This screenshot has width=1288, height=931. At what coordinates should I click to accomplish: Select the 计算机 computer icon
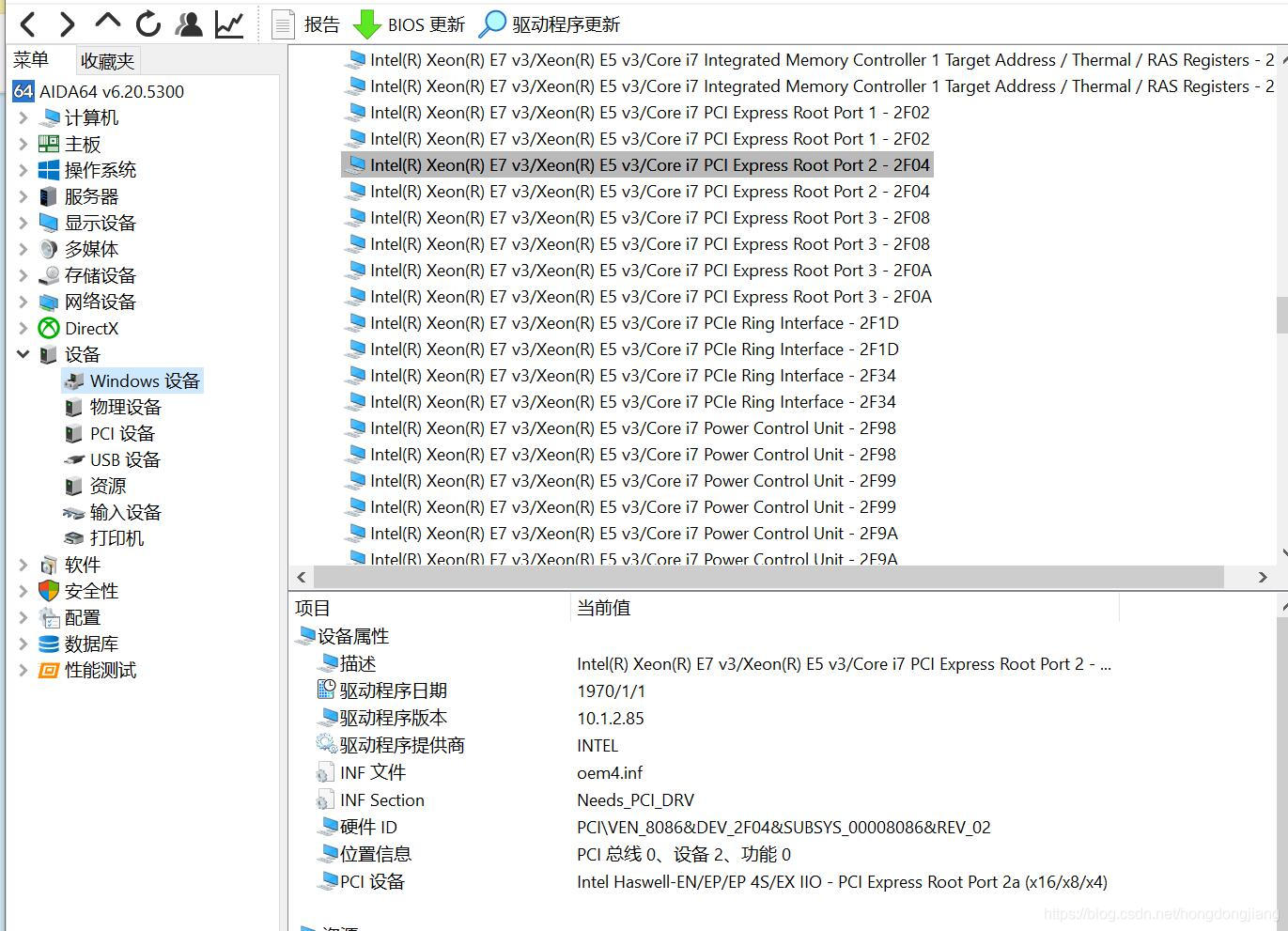[49, 117]
